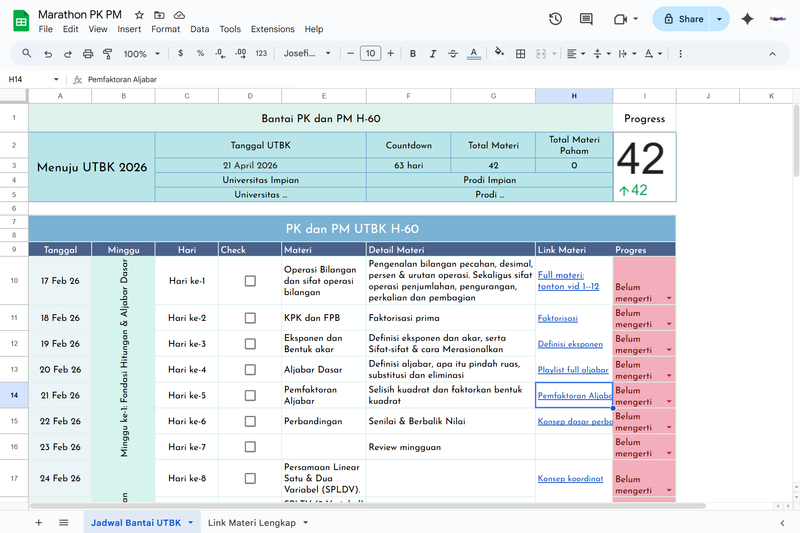Open the Faktorisasi link
The width and height of the screenshot is (800, 533).
click(x=558, y=318)
